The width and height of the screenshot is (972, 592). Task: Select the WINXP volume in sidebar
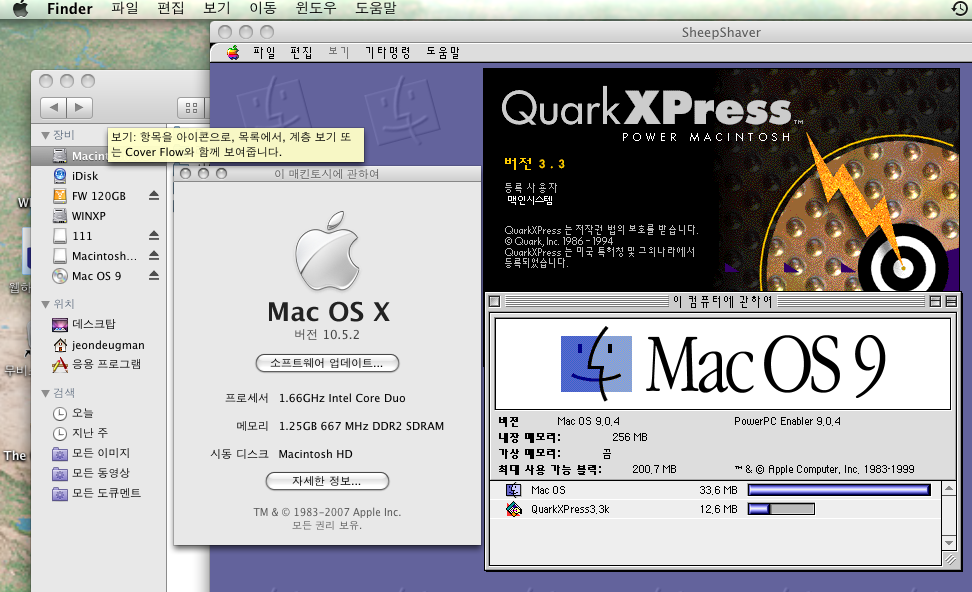coord(88,215)
